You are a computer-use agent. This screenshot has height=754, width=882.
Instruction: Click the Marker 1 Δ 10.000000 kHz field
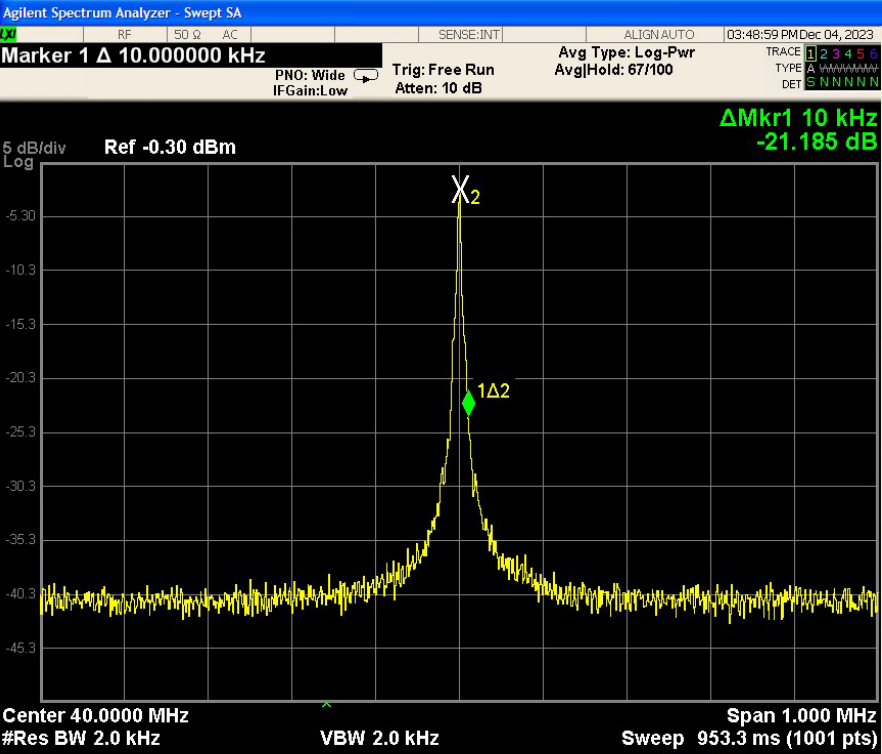[134, 55]
